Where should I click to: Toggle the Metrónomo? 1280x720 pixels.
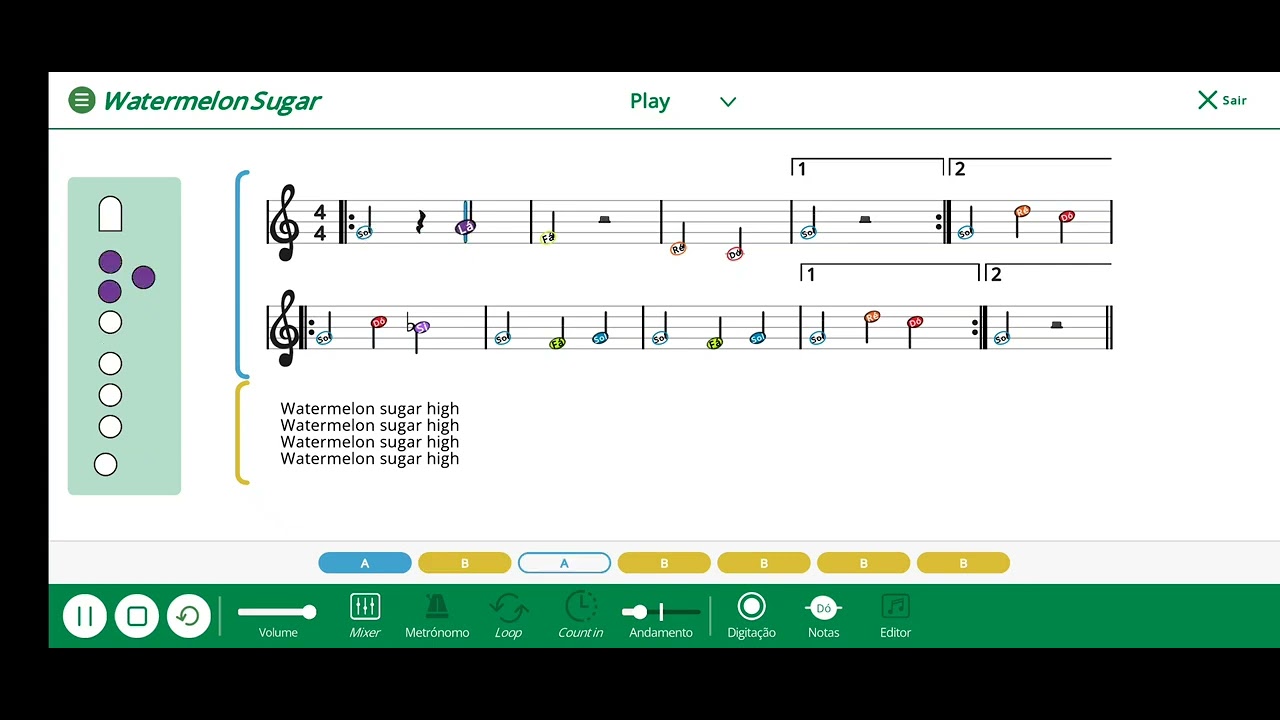437,615
